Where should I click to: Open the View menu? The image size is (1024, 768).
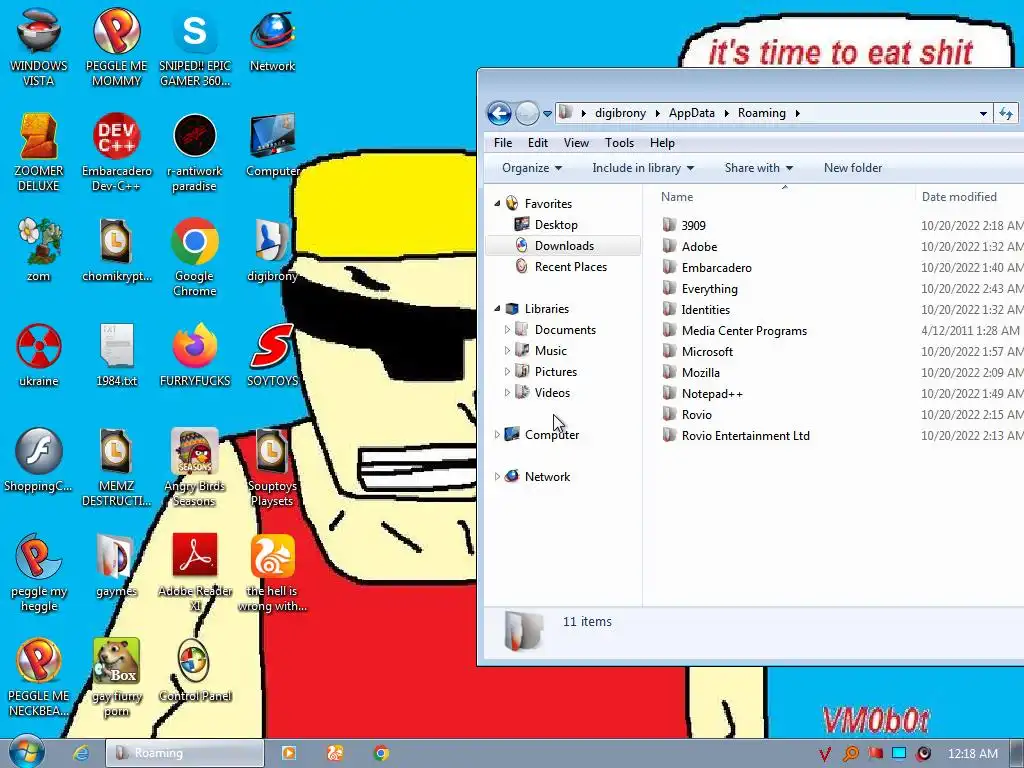click(576, 142)
